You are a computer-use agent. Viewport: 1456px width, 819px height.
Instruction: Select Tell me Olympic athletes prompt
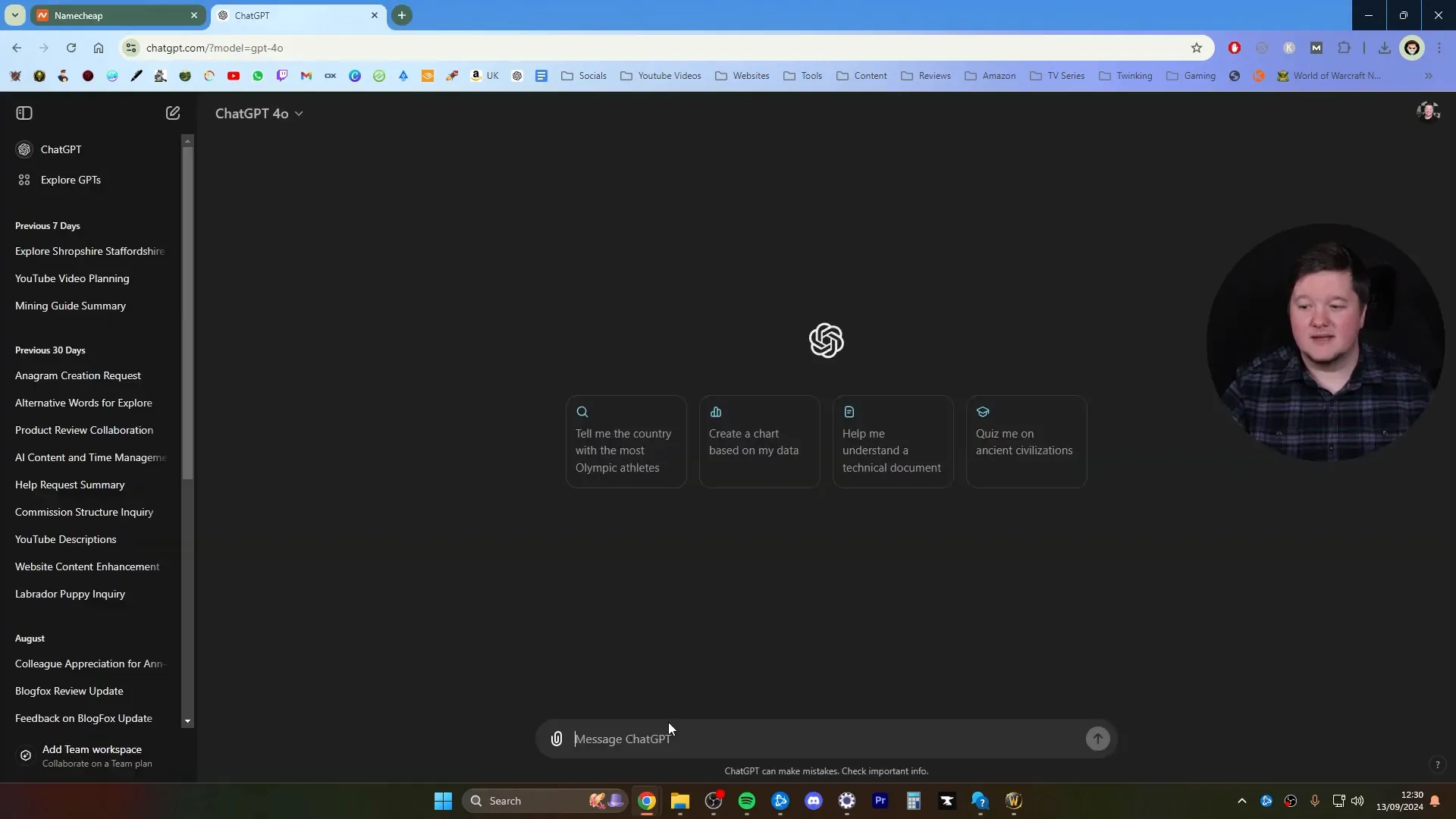tap(625, 440)
